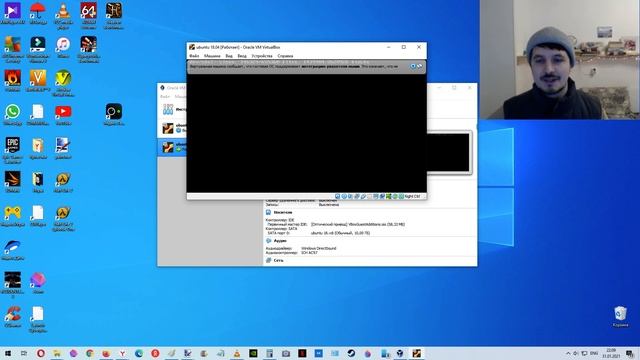Image resolution: width=640 pixels, height=360 pixels.
Task: Launch Google Chrome from the taskbar
Action: point(90,353)
